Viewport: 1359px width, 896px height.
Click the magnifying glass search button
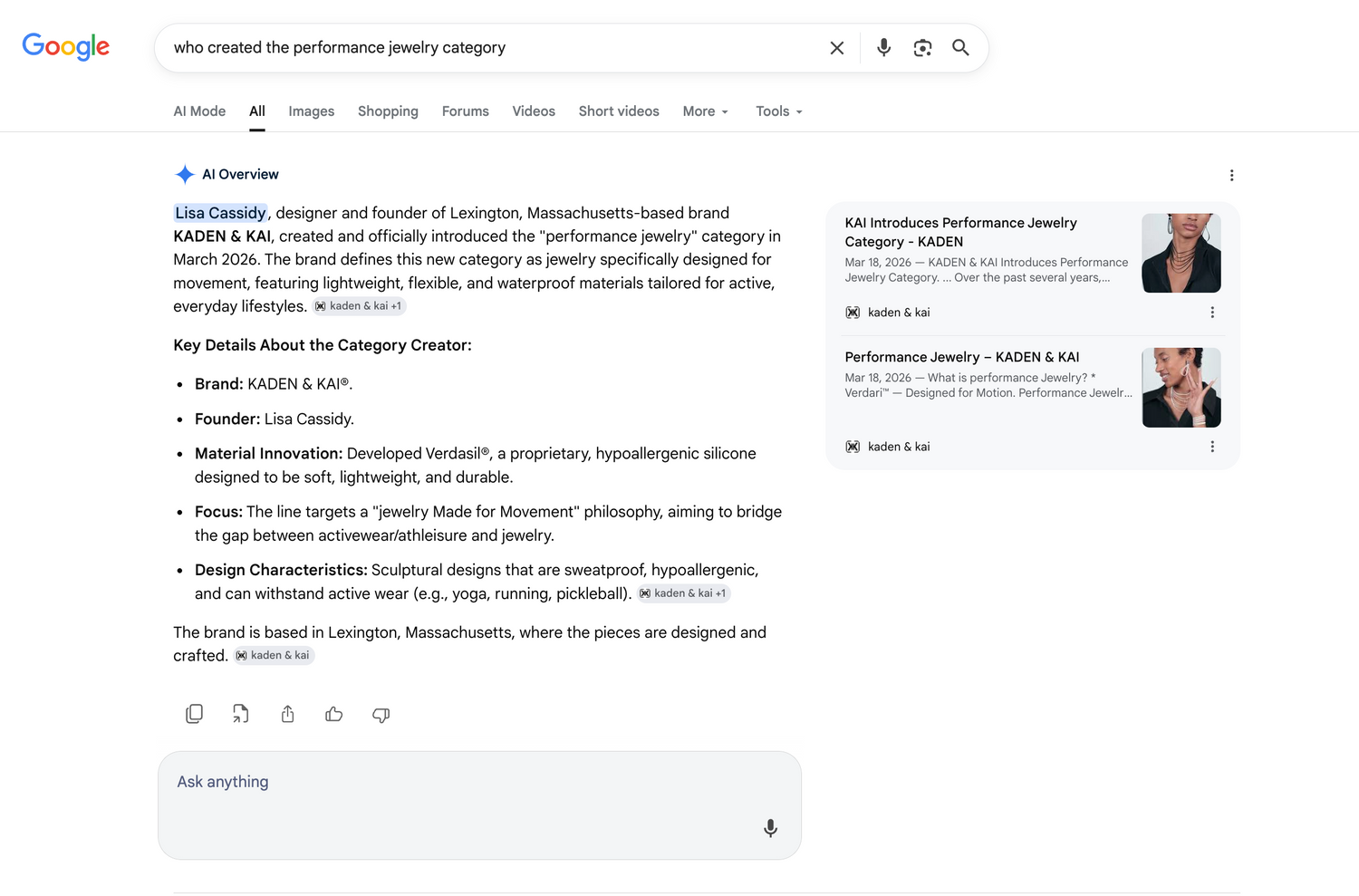(961, 48)
